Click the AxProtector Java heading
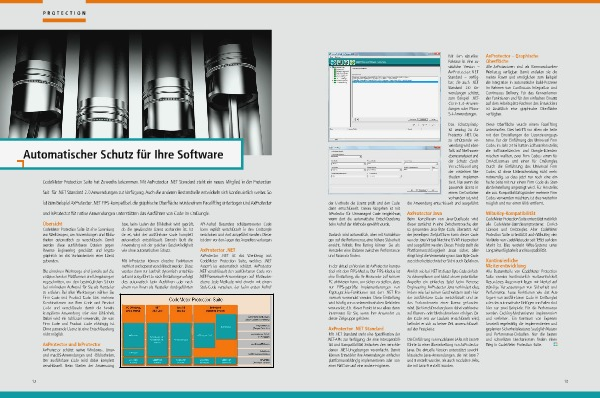 pyautogui.click(x=424, y=213)
